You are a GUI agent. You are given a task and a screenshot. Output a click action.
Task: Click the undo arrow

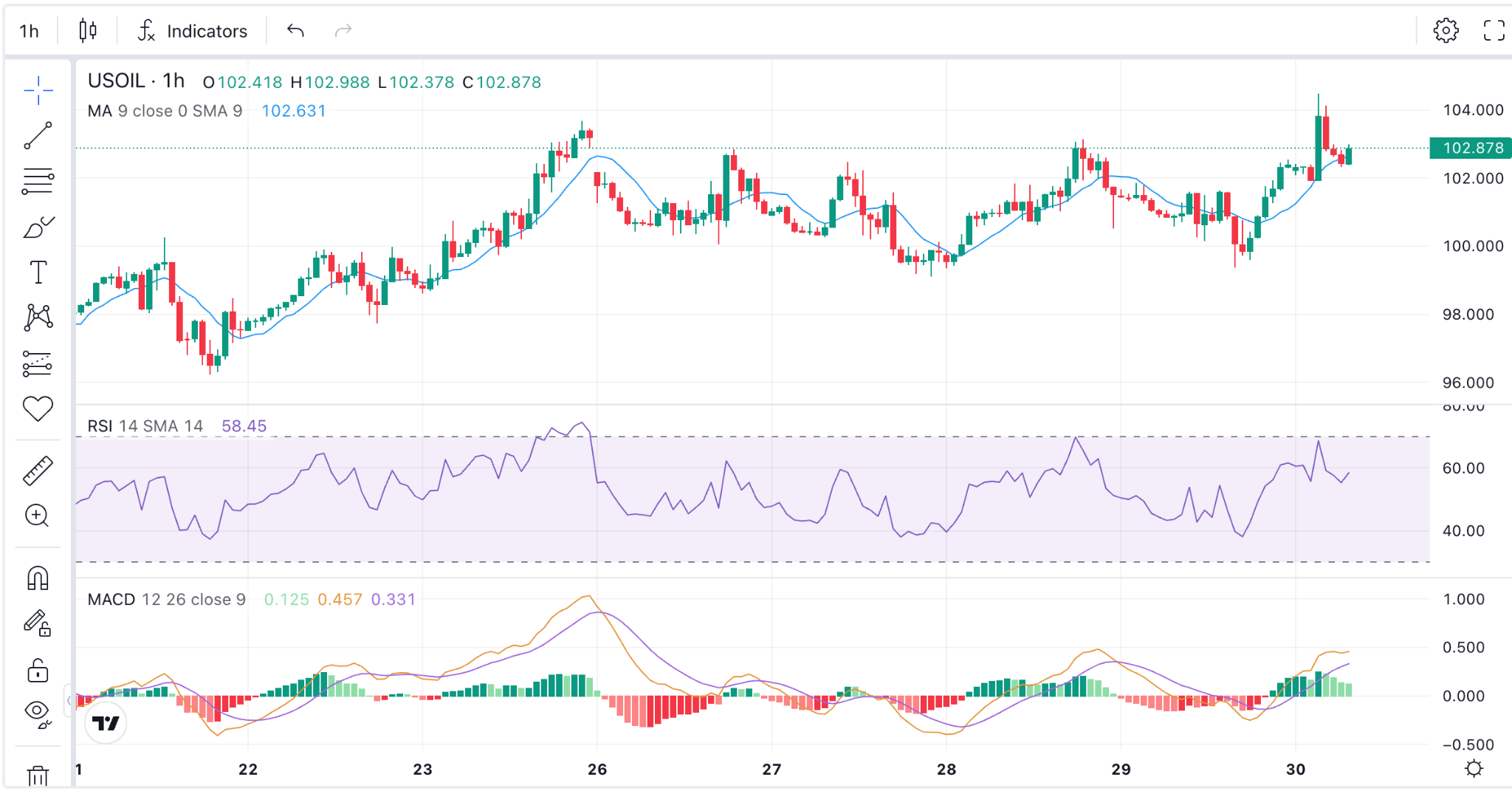pos(295,30)
